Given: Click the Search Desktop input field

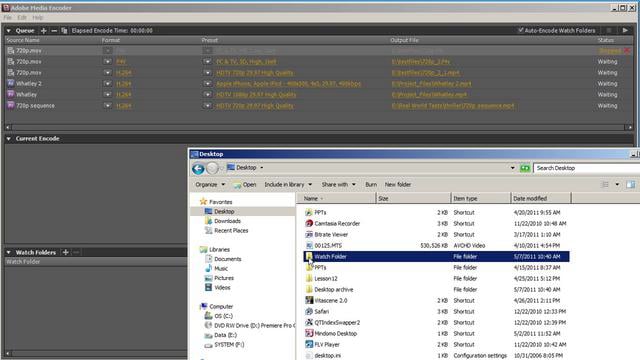Looking at the screenshot, I should pyautogui.click(x=586, y=168).
